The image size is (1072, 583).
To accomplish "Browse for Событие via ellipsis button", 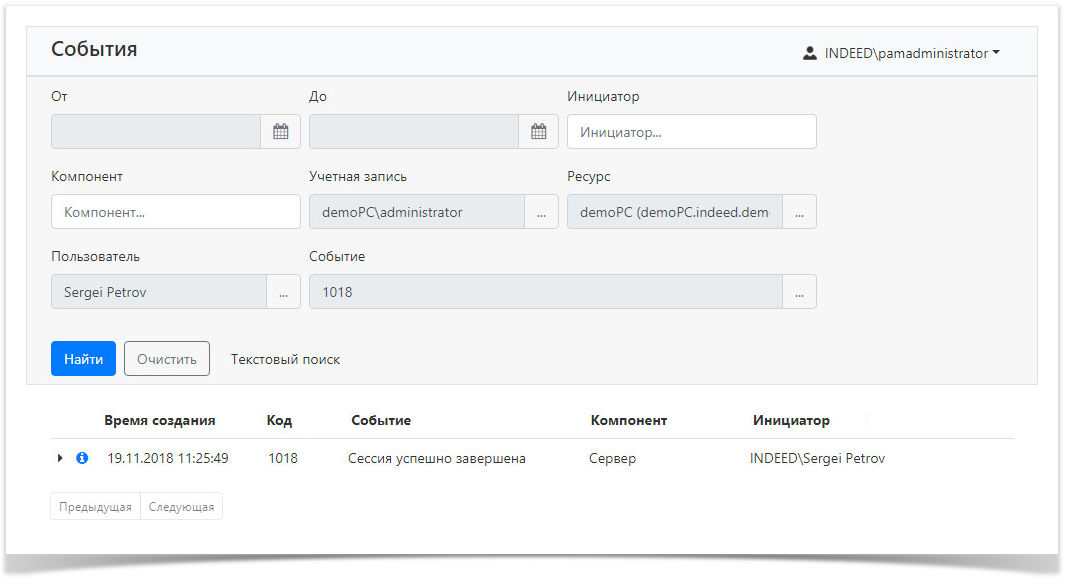I will point(799,292).
